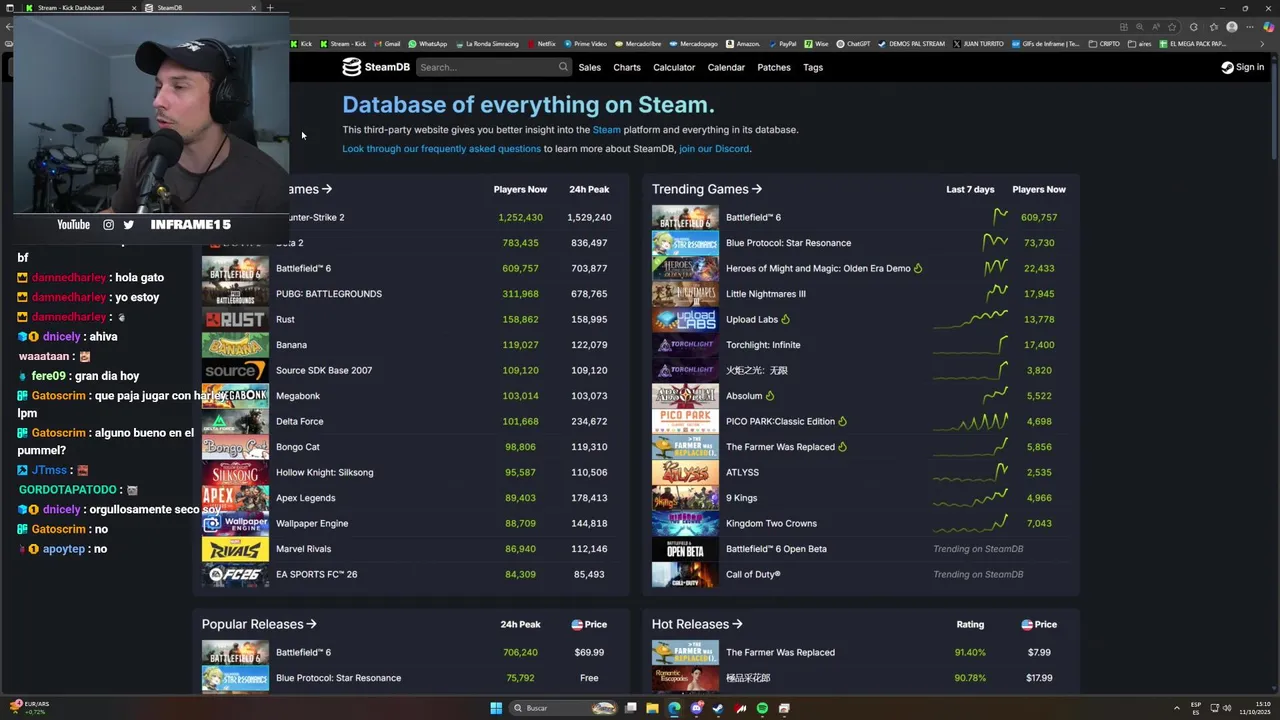This screenshot has width=1280, height=720.
Task: Open File Explorer from the taskbar
Action: pos(652,708)
